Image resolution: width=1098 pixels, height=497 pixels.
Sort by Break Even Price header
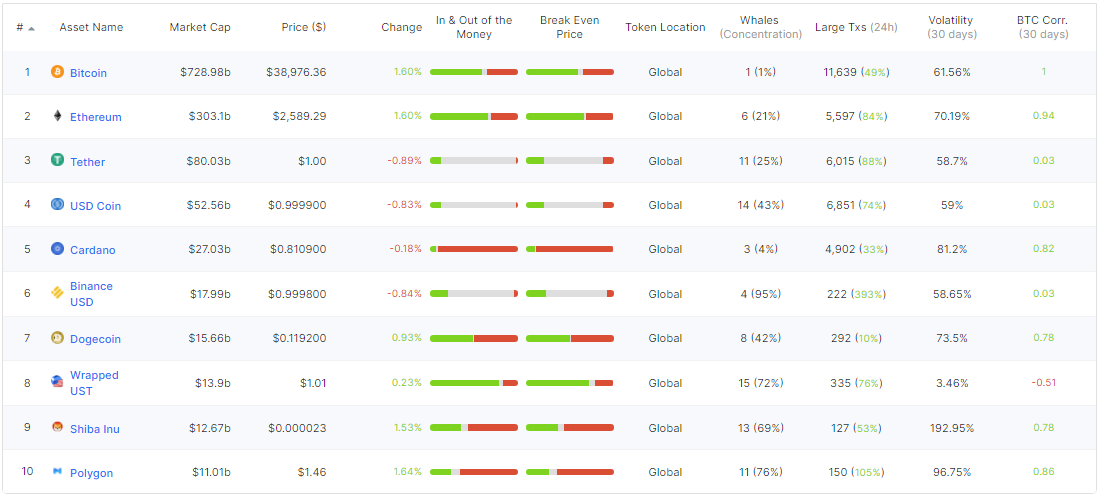pos(569,27)
